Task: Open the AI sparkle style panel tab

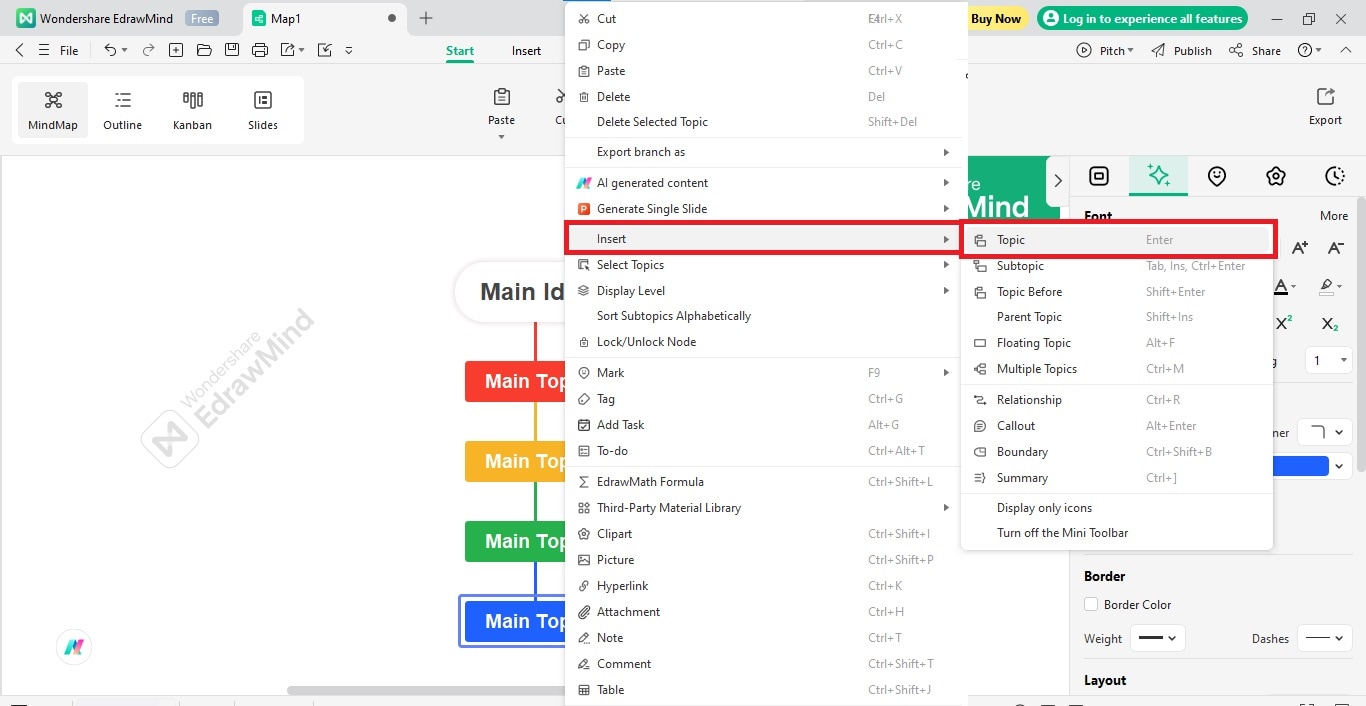Action: click(x=1159, y=176)
